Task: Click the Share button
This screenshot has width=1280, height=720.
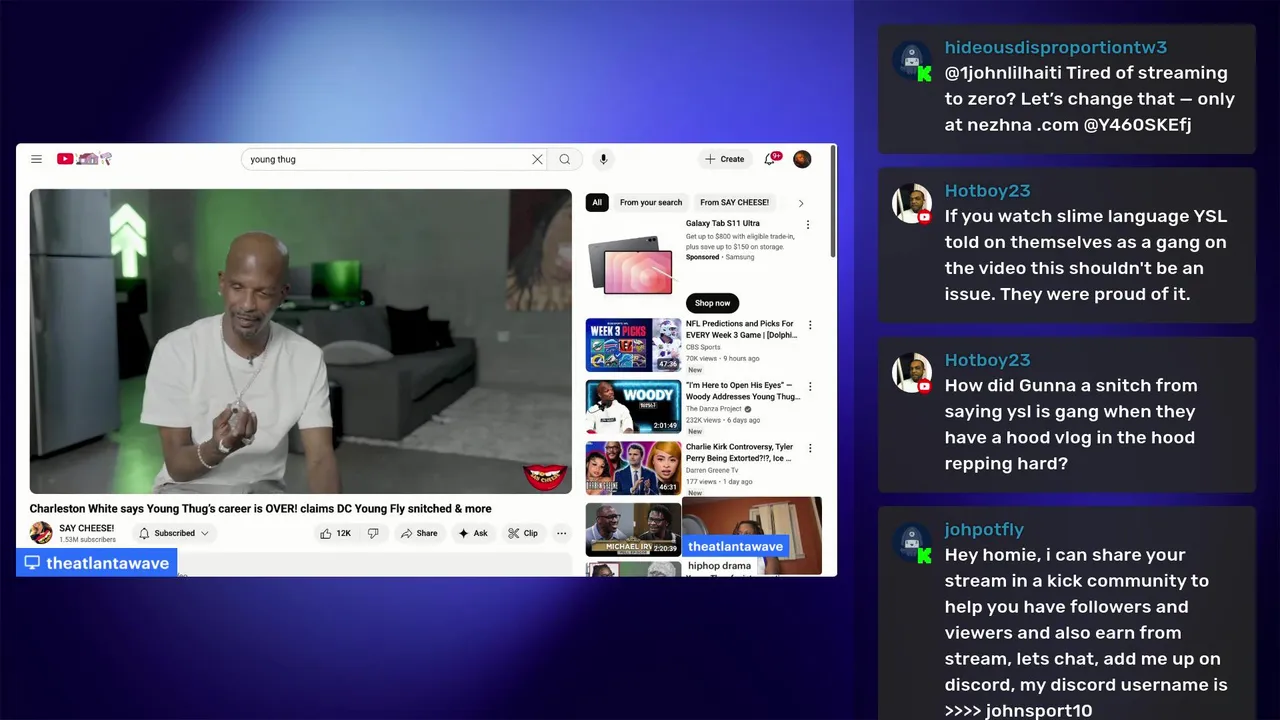Action: [x=419, y=533]
